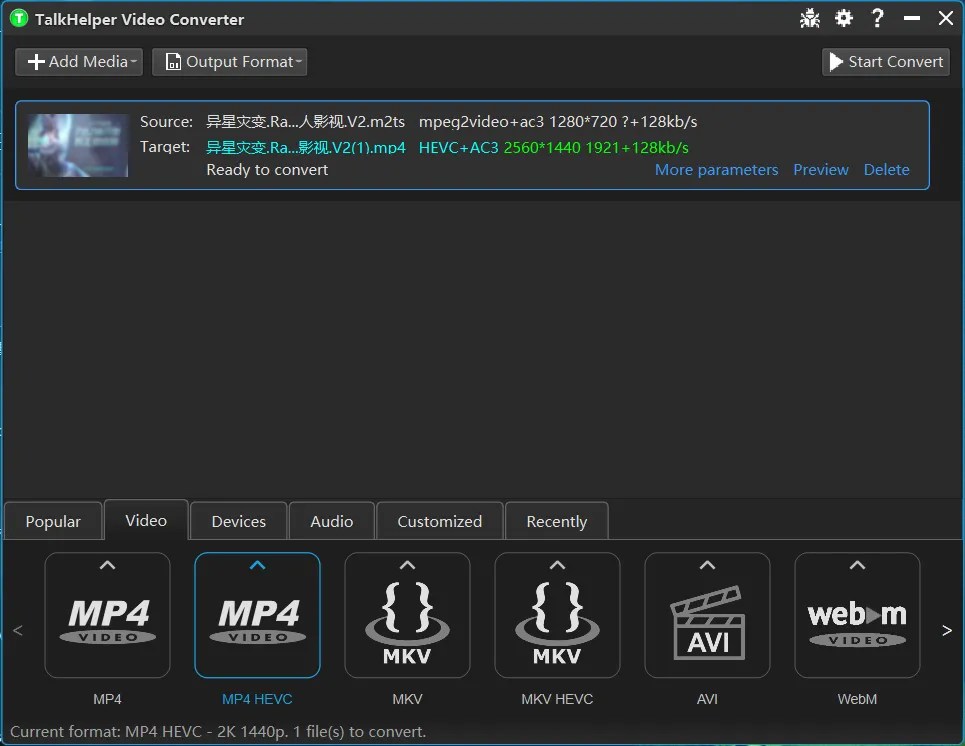The height and width of the screenshot is (746, 965).
Task: Open More parameters for the video
Action: 716,169
